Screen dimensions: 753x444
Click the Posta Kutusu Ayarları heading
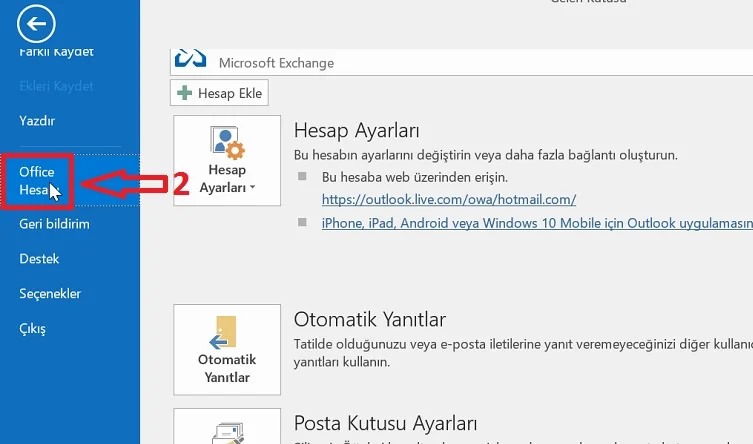(386, 423)
